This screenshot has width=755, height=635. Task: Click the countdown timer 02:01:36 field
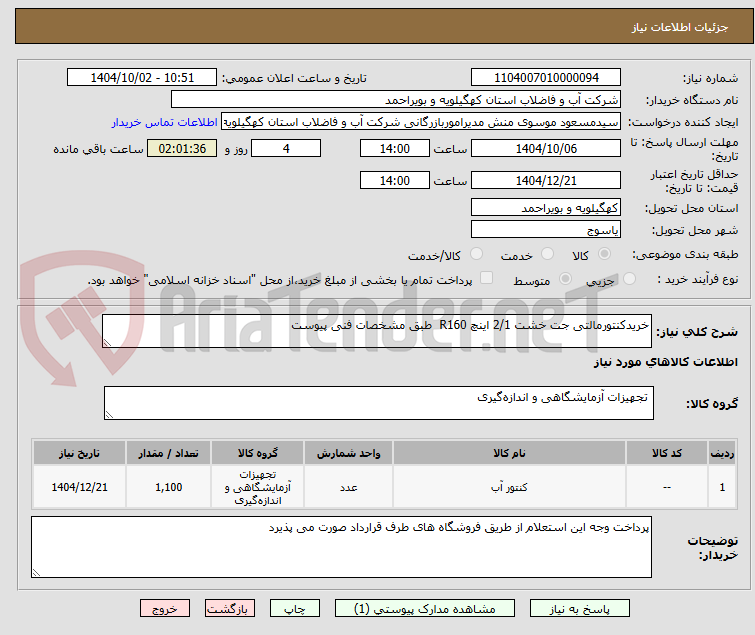click(x=182, y=148)
